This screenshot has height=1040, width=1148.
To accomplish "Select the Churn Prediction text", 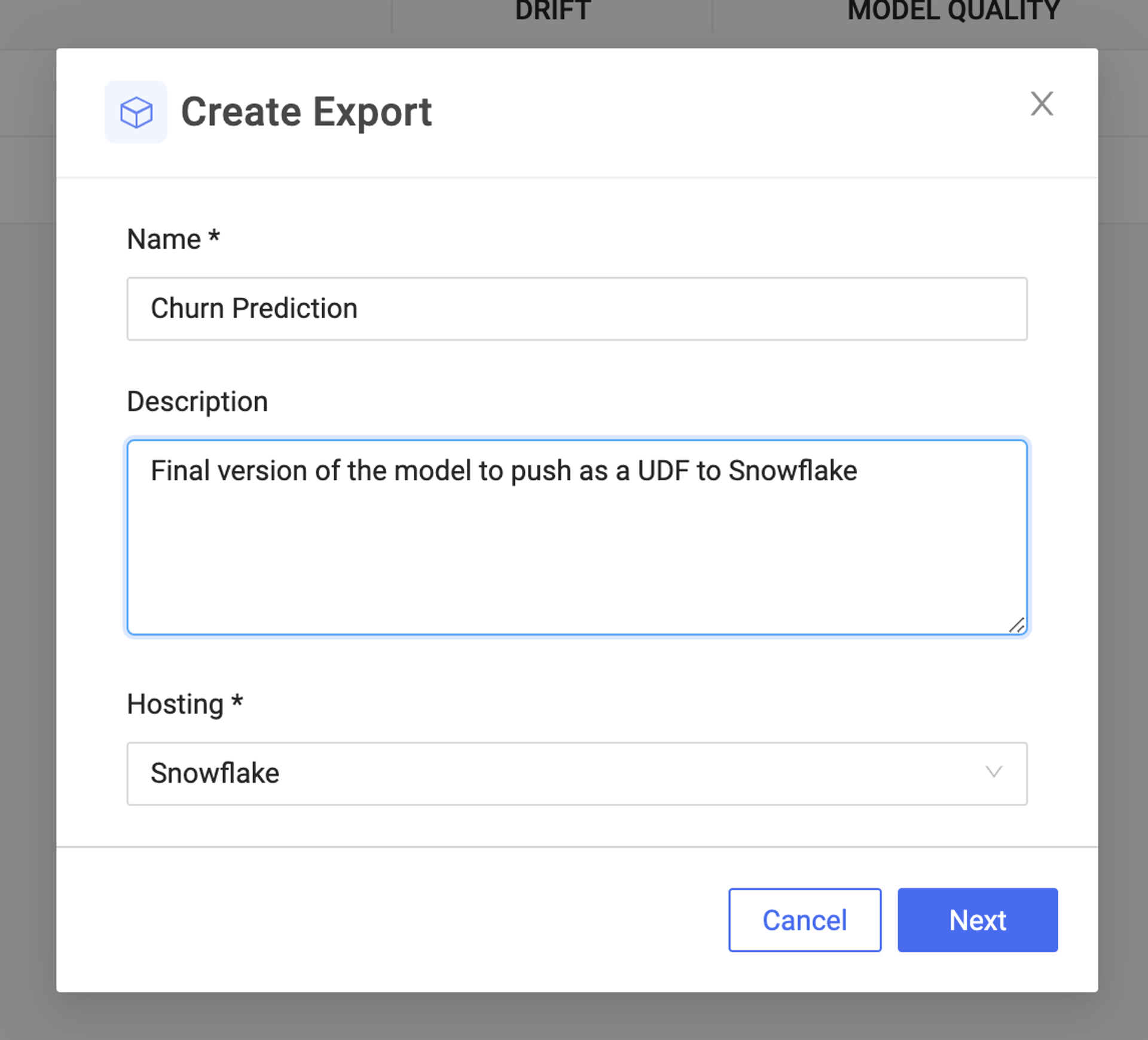I will point(254,309).
